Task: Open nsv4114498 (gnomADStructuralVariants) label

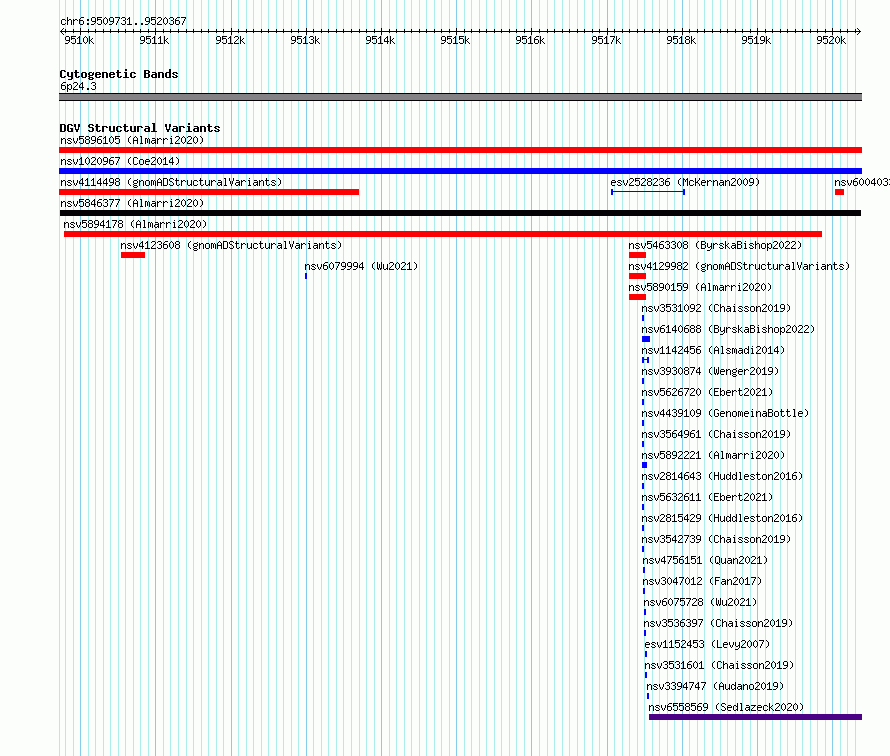Action: tap(171, 182)
